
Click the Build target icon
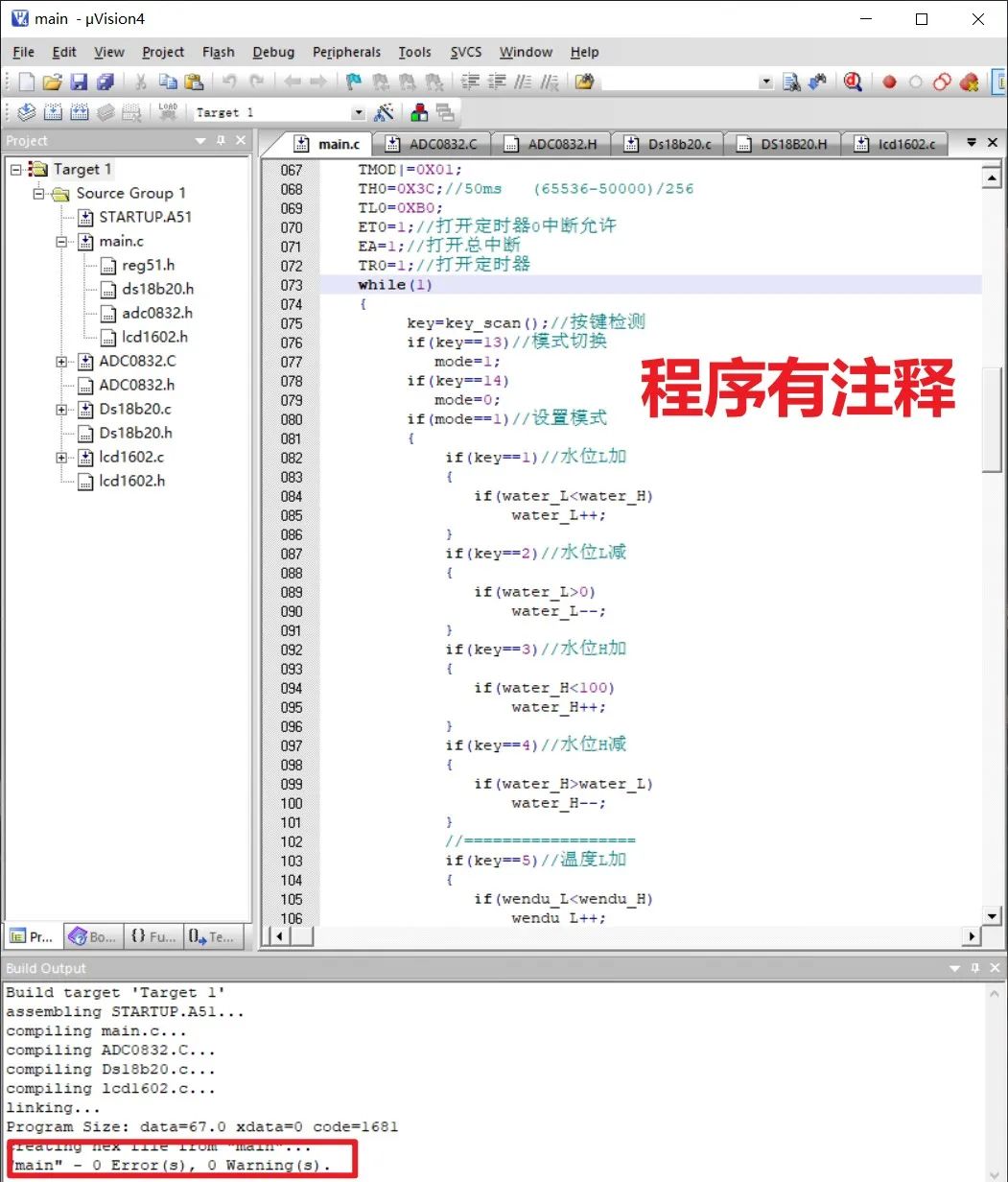pos(53,112)
